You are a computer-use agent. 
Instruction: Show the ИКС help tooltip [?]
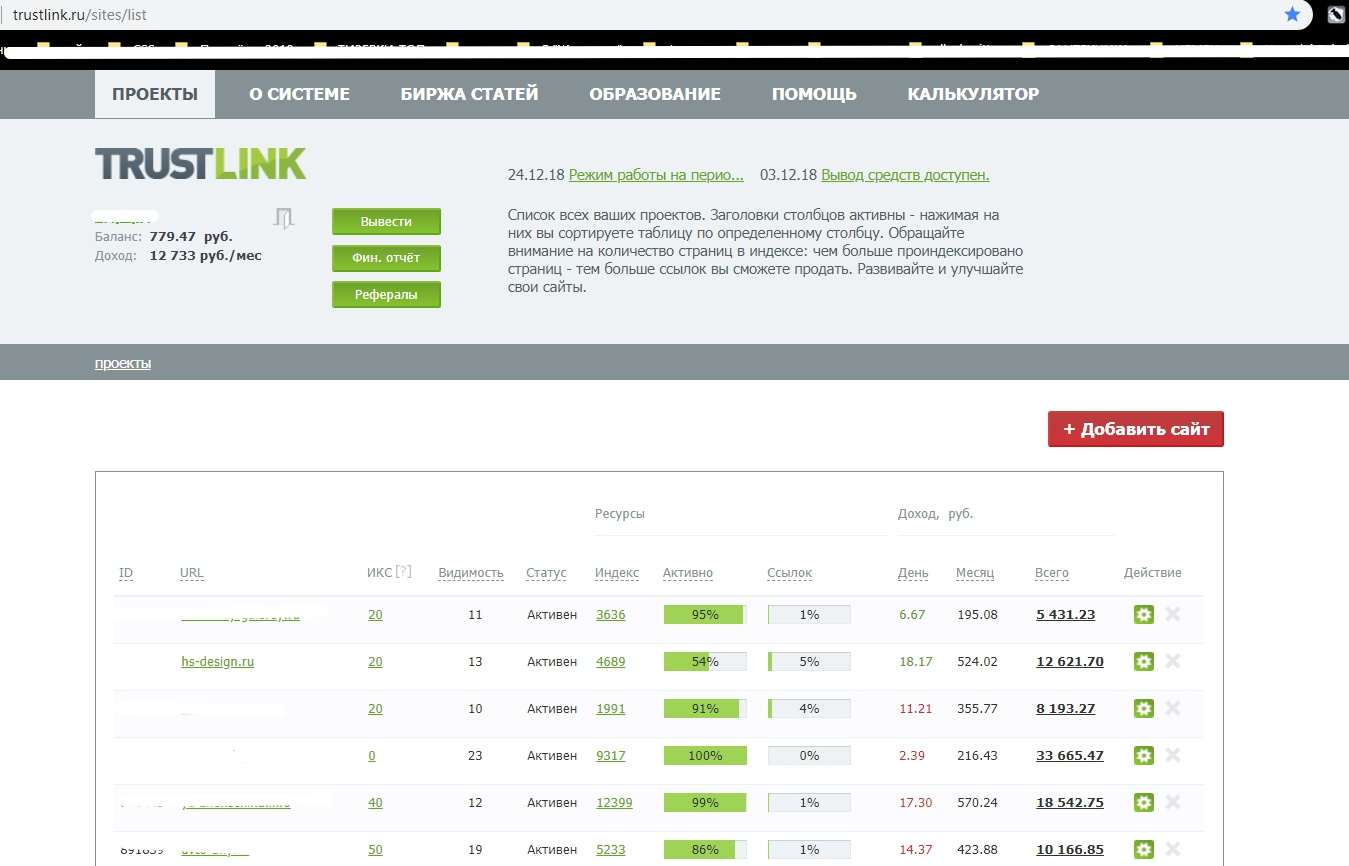click(x=404, y=572)
